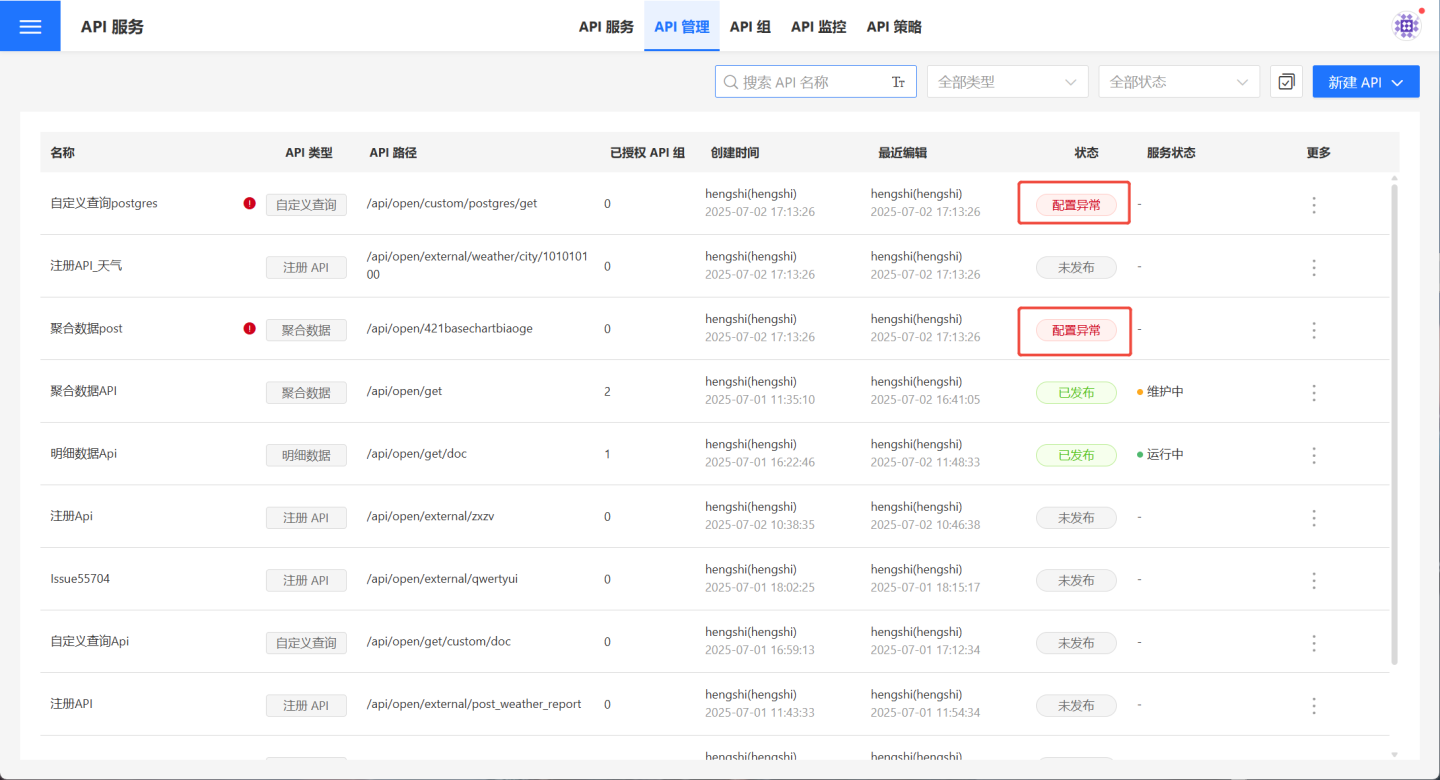Switch to the API 监控 tab
This screenshot has height=780, width=1440.
click(818, 27)
